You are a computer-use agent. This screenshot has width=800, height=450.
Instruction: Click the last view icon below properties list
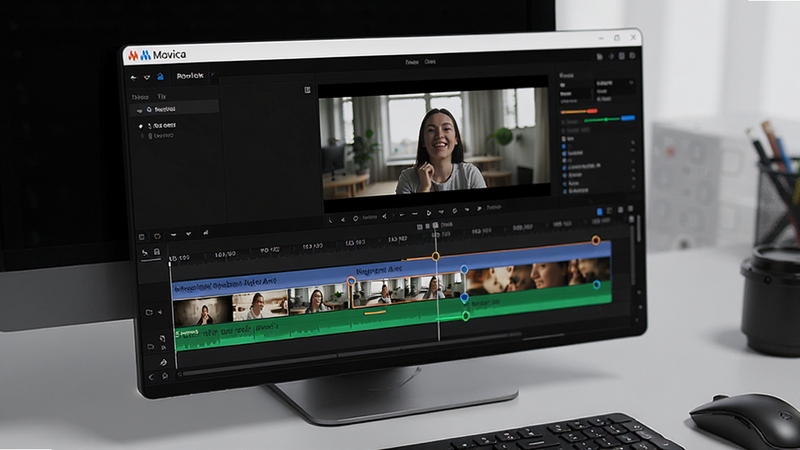point(631,209)
